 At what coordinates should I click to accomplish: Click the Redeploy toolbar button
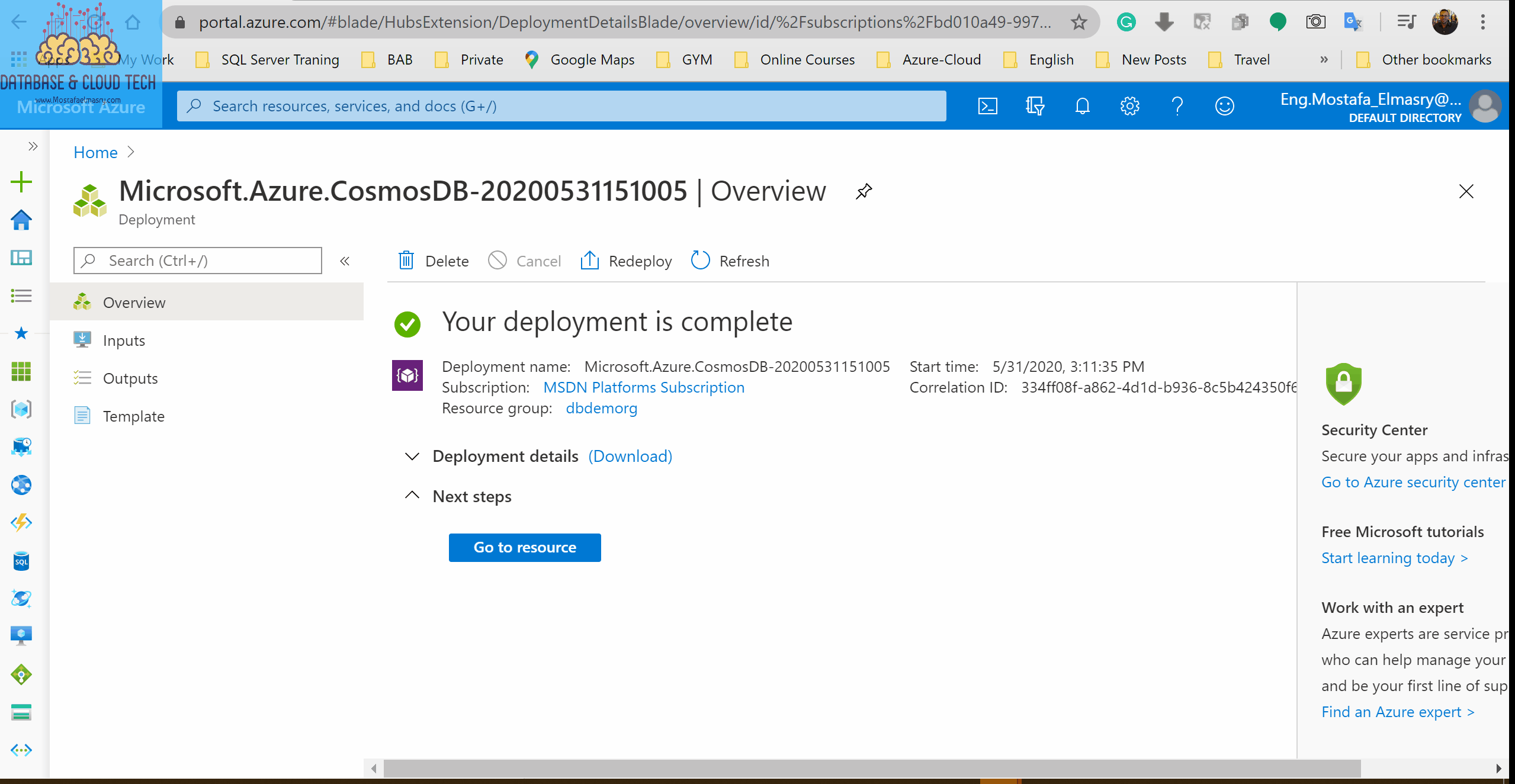pyautogui.click(x=626, y=261)
